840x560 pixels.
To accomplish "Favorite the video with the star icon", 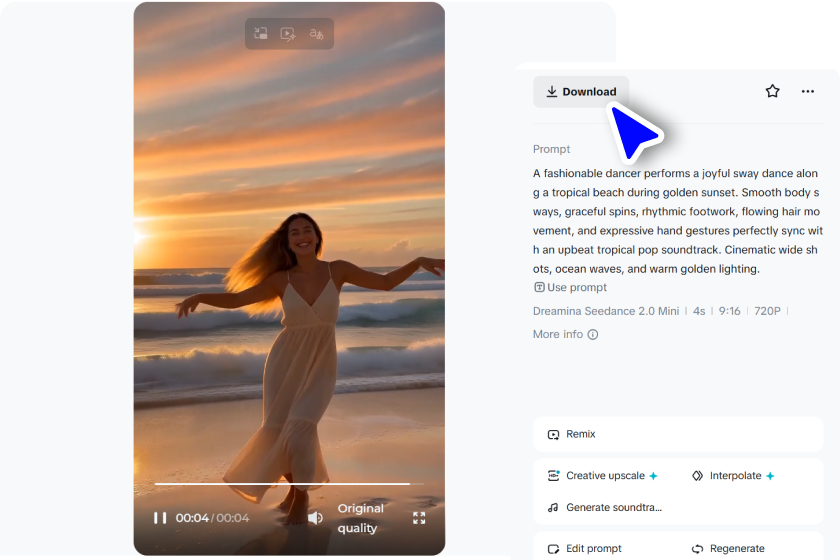I will (x=772, y=91).
